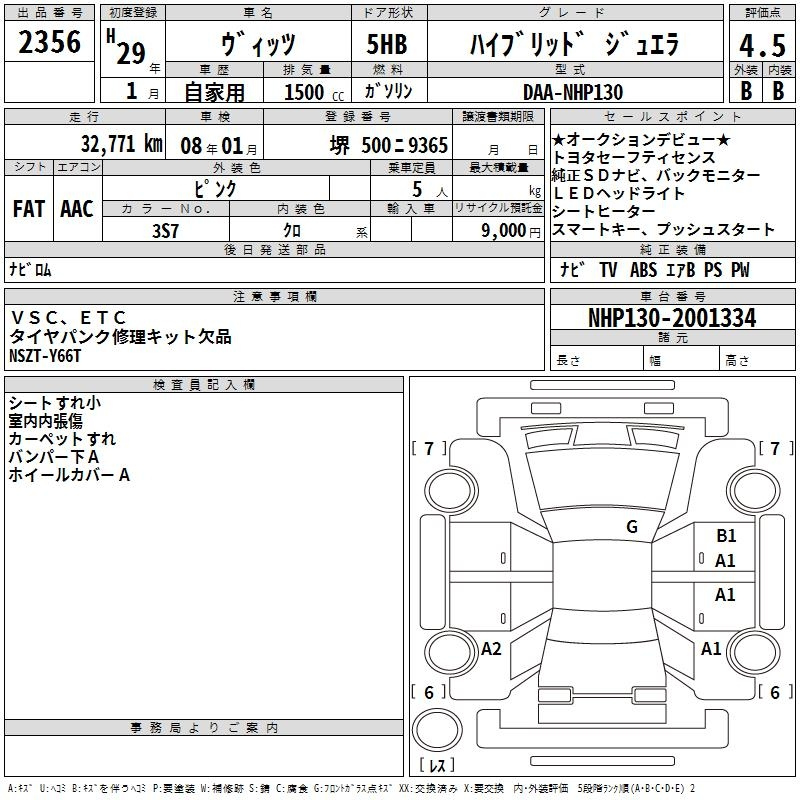The width and height of the screenshot is (800, 800).
Task: Select ABS in the 純正装備 row
Action: [643, 270]
